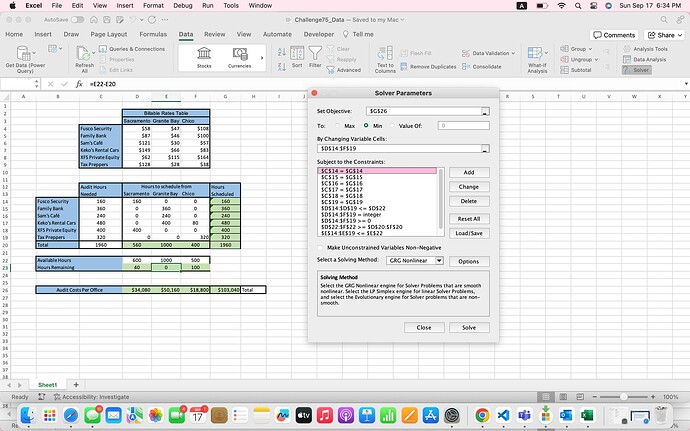Open the Developer ribbon tab
The width and height of the screenshot is (690, 431).
(x=319, y=34)
